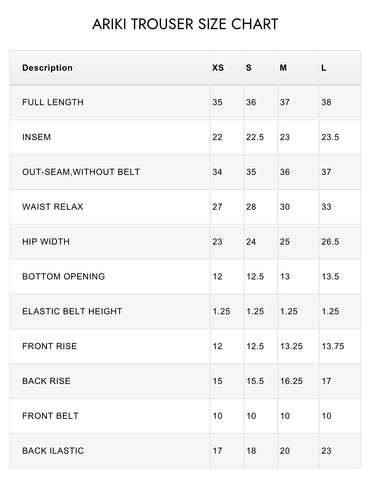
Task: Click the 16.25 back rise value
Action: [x=291, y=381]
